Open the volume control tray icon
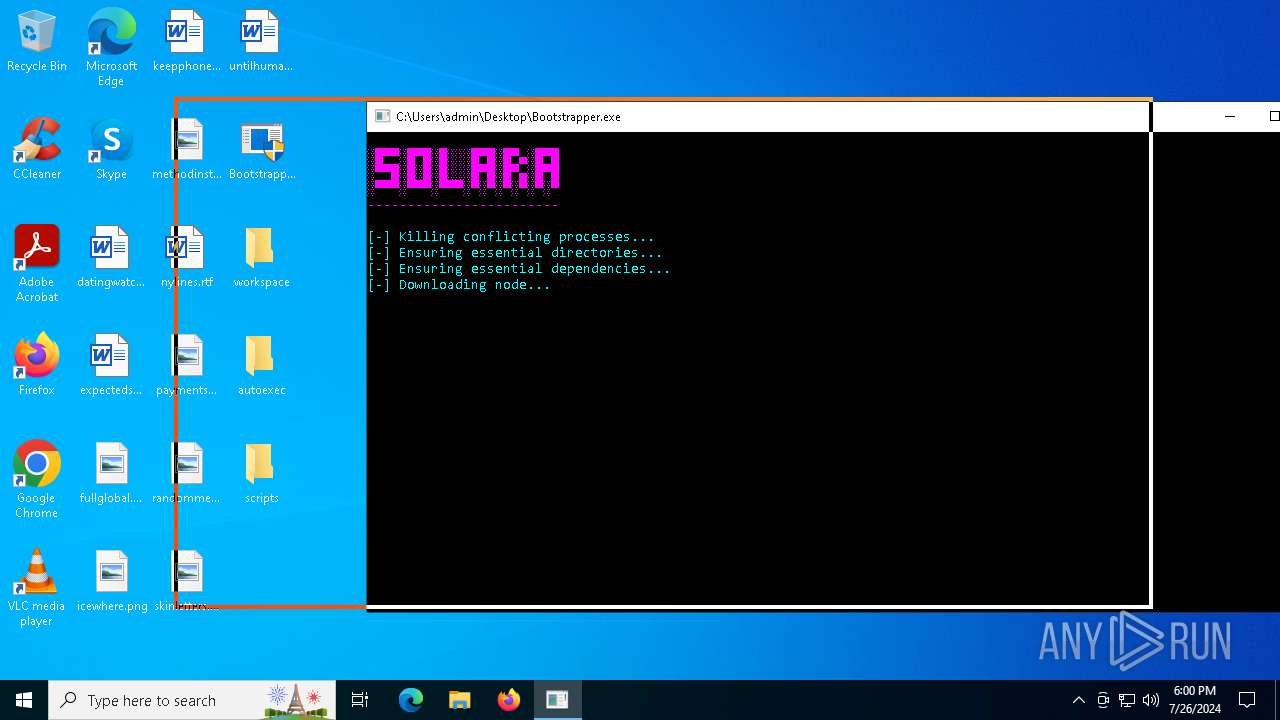 tap(1151, 700)
